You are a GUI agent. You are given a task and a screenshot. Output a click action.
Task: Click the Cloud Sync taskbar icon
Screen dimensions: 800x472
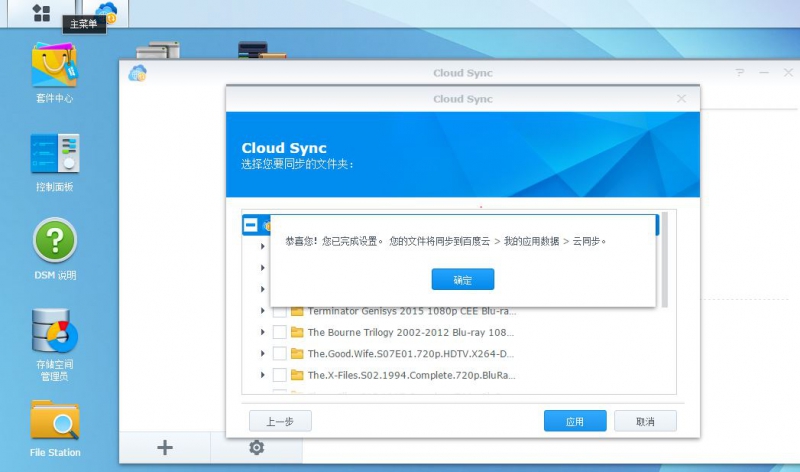(106, 13)
